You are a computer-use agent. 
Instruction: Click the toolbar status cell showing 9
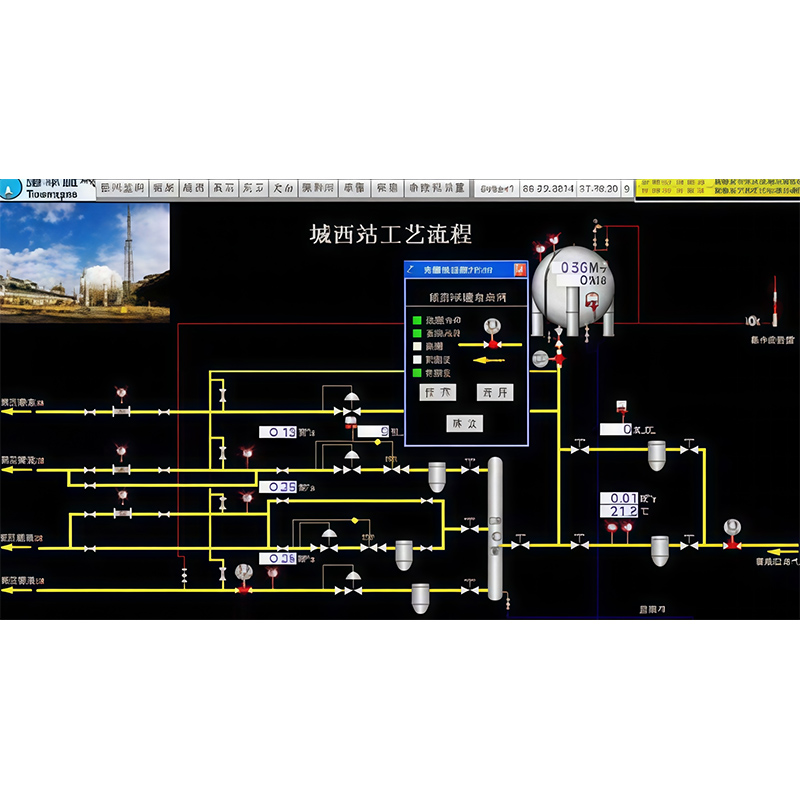click(627, 189)
